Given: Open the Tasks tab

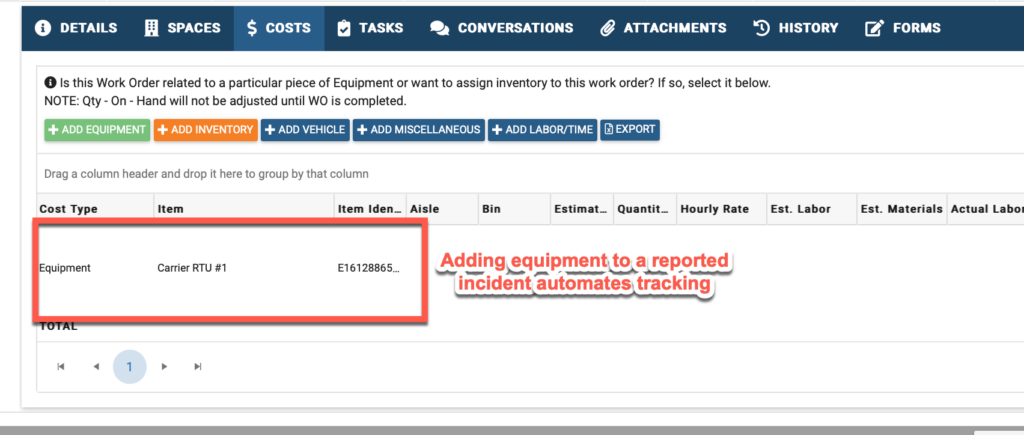Looking at the screenshot, I should (x=370, y=28).
